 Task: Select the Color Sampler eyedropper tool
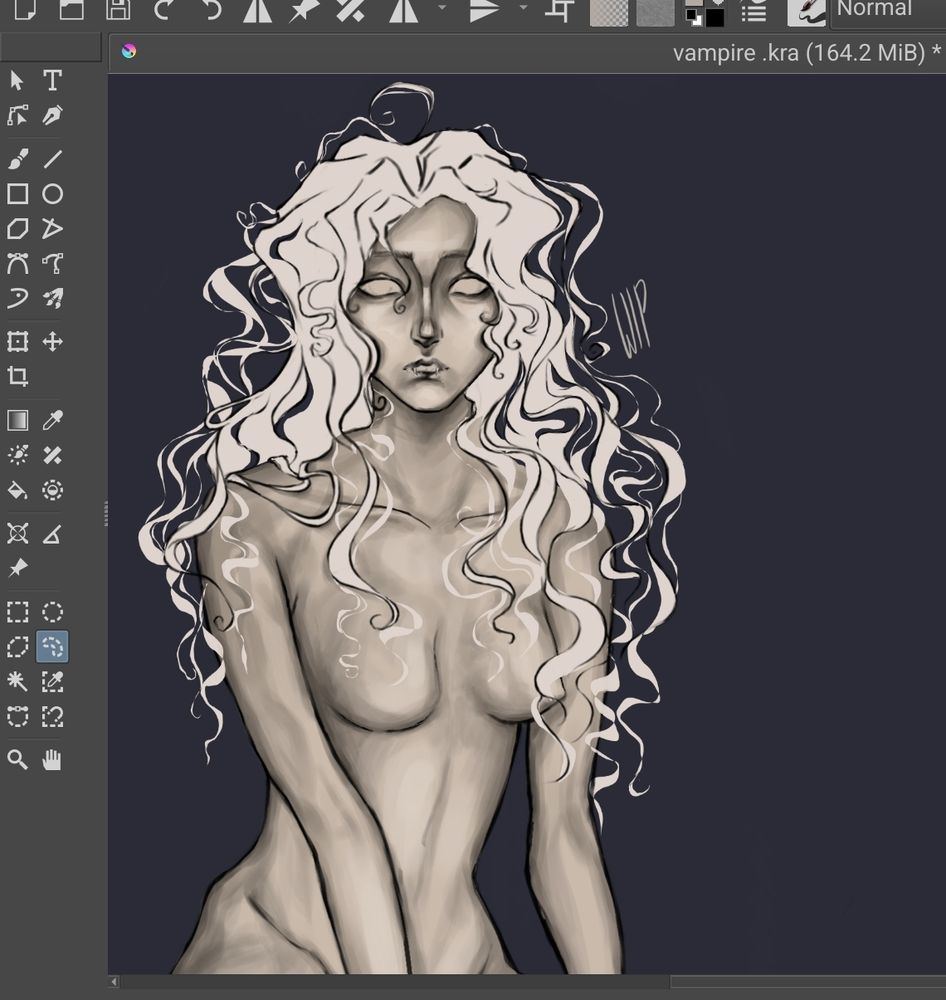tap(52, 420)
